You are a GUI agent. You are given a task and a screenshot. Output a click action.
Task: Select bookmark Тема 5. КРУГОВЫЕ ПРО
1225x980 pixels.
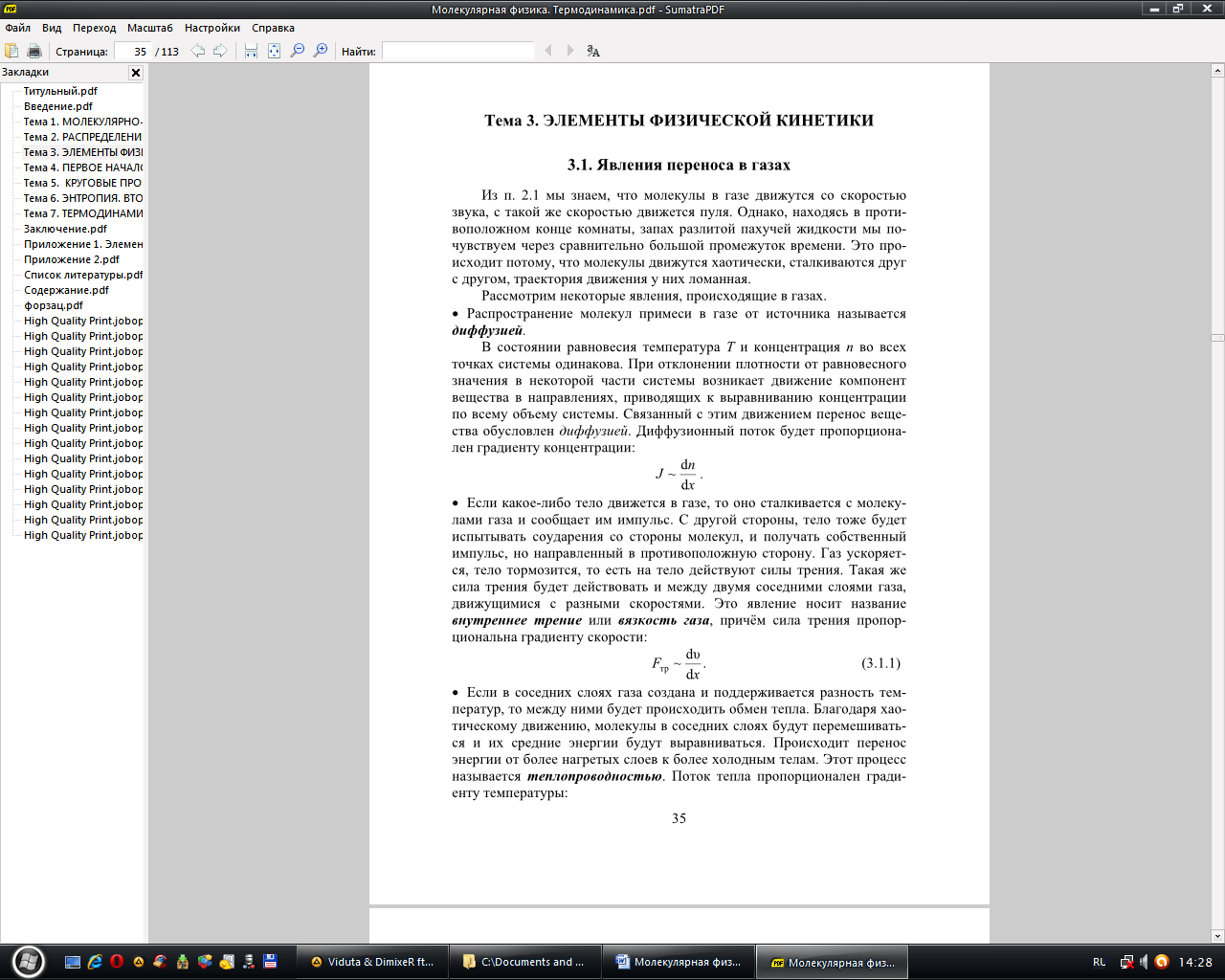(83, 183)
